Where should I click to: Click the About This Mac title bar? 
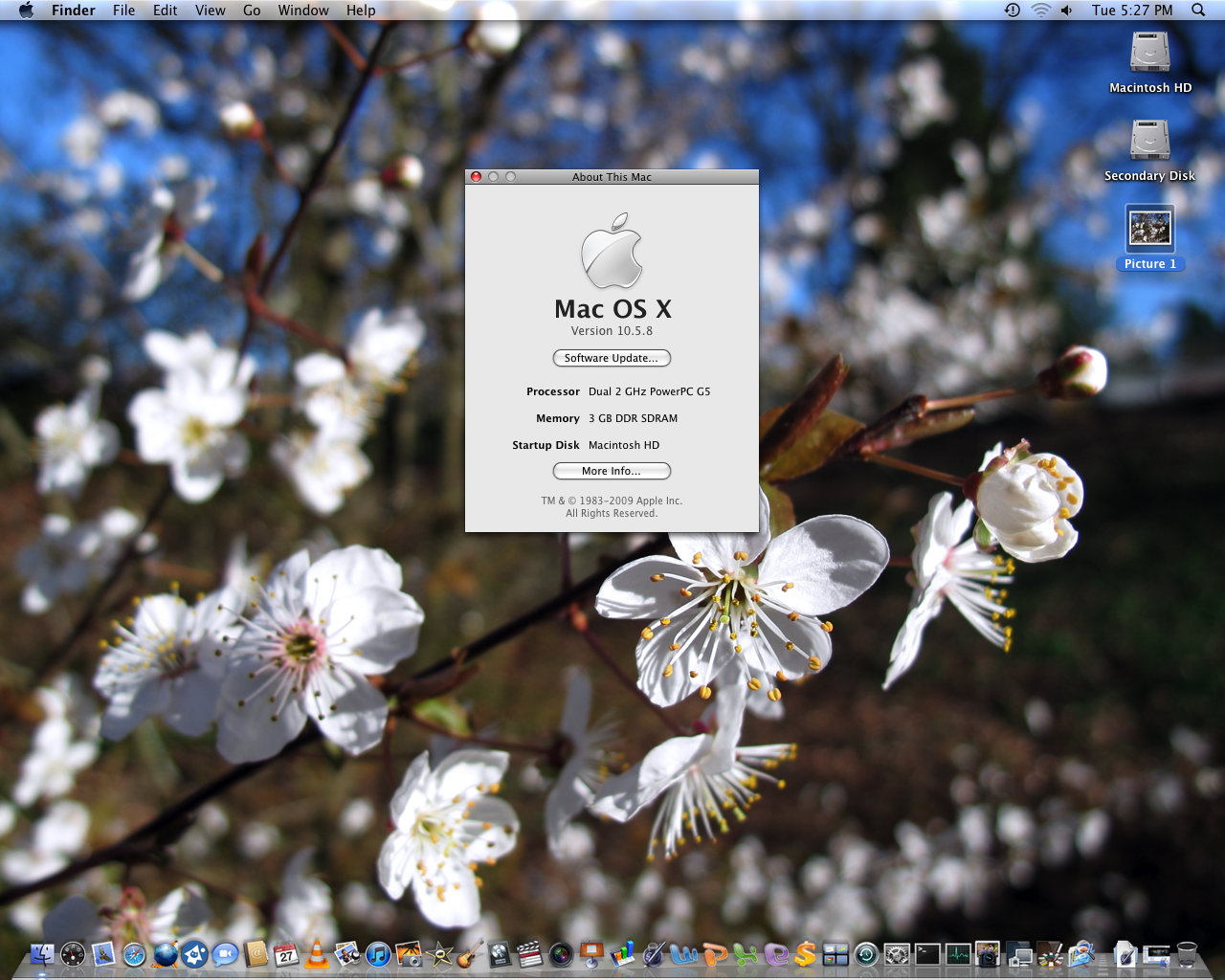coord(612,177)
